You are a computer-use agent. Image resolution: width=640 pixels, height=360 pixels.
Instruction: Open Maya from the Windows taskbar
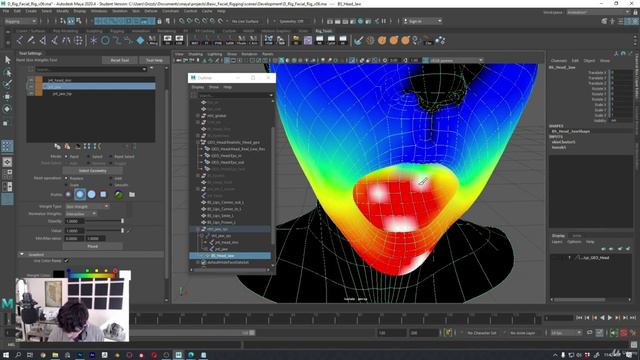point(178,355)
